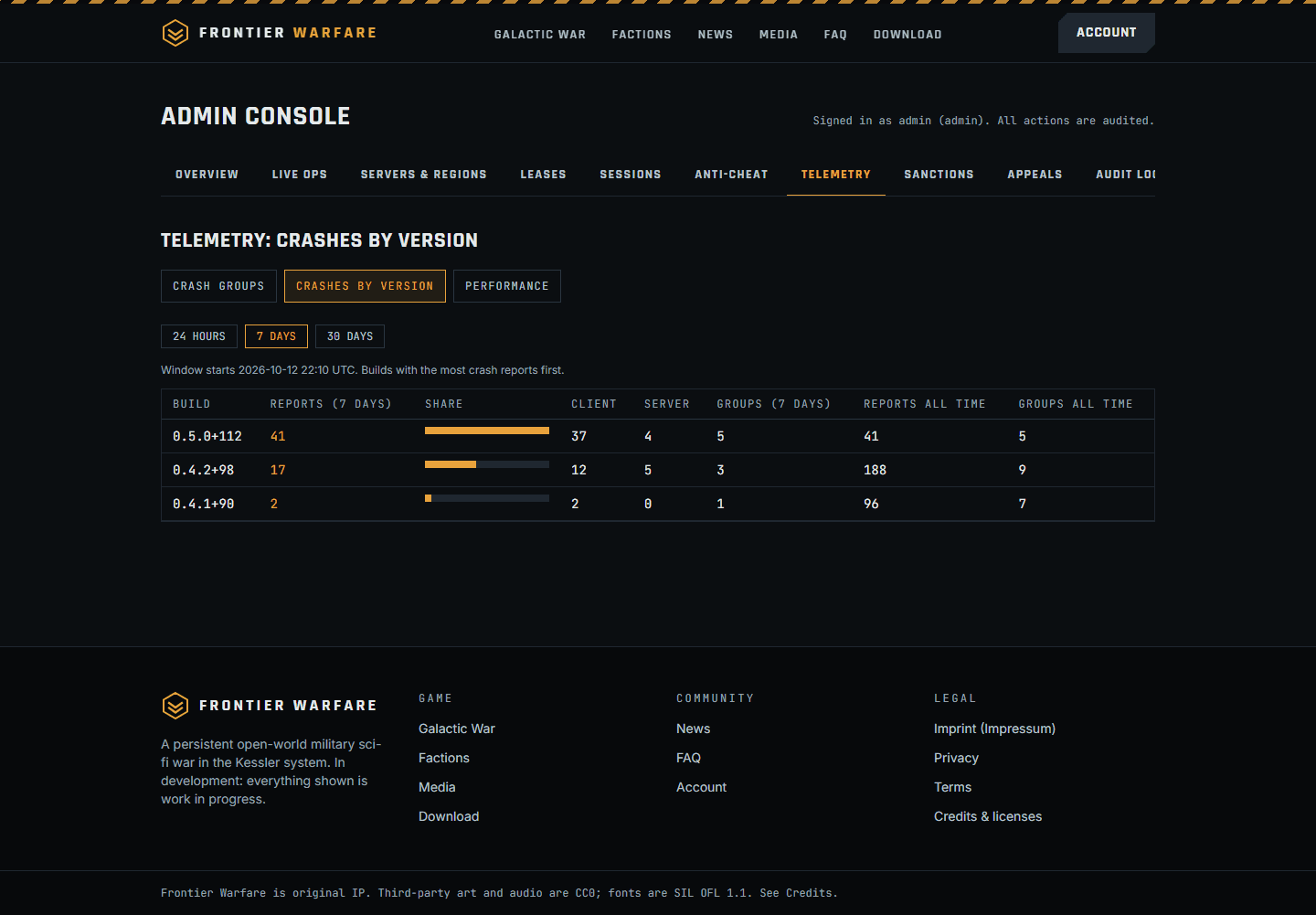1316x915 pixels.
Task: Click the share bar for build 0.5.0+112
Action: (487, 431)
